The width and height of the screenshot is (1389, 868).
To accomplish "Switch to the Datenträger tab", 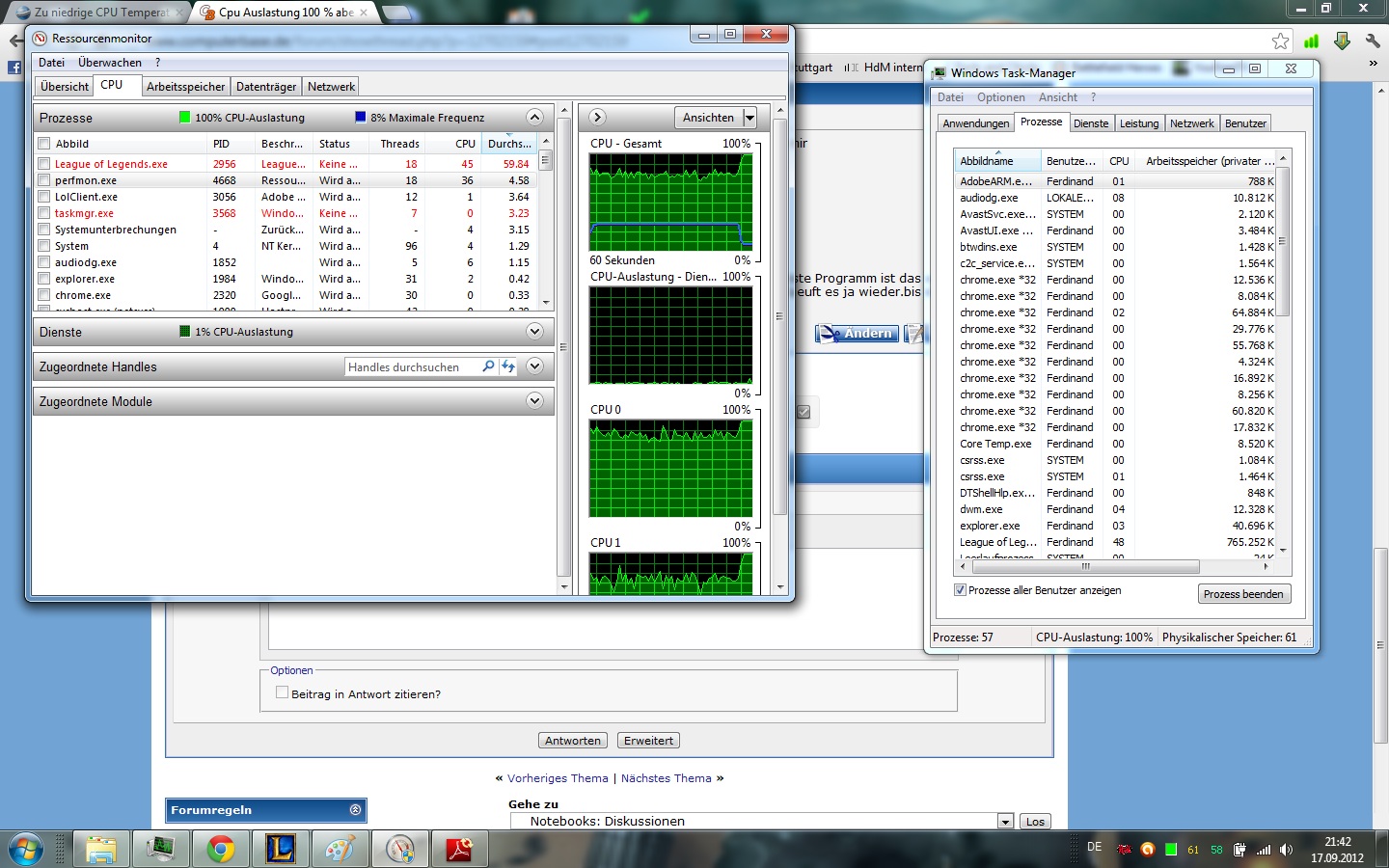I will point(266,87).
